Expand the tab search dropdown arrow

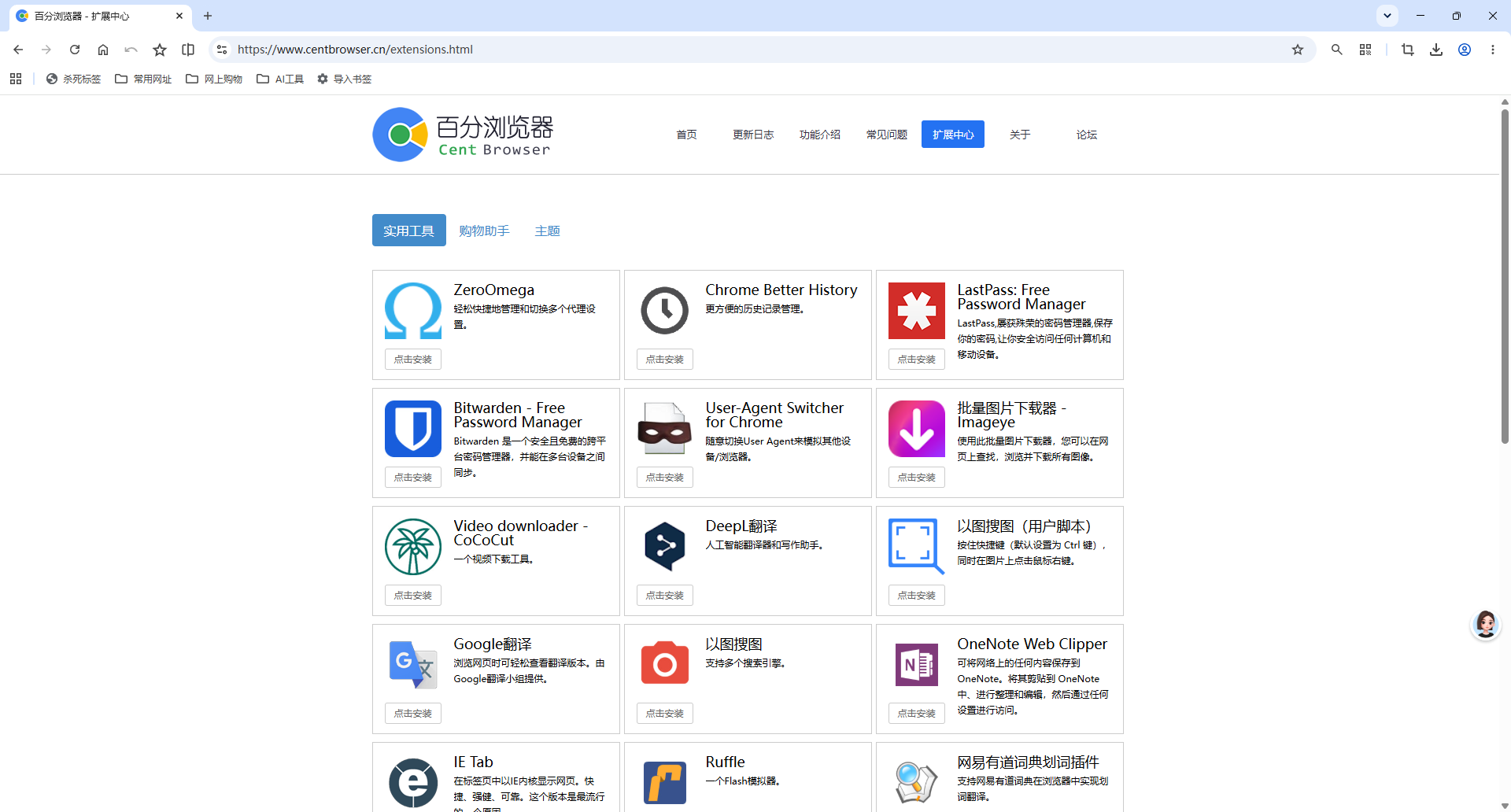pyautogui.click(x=1387, y=16)
